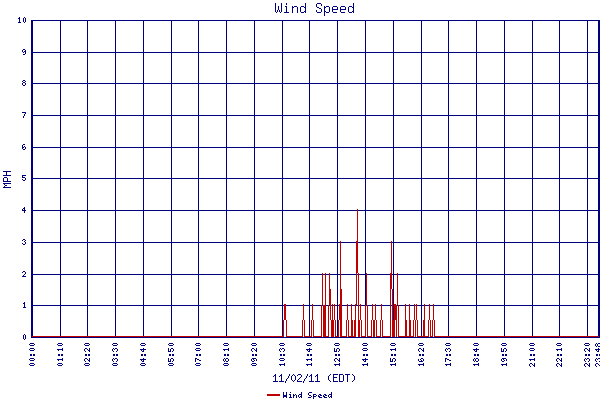Viewport: 600px width, 400px height.
Task: Click the 04:40 time label
Action: [143, 354]
